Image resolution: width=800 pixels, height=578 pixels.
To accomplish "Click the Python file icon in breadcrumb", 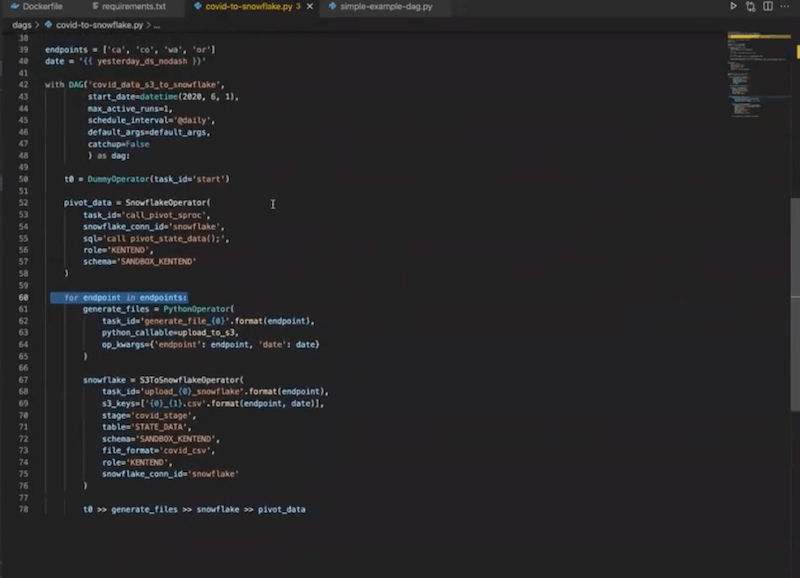I will tap(49, 24).
